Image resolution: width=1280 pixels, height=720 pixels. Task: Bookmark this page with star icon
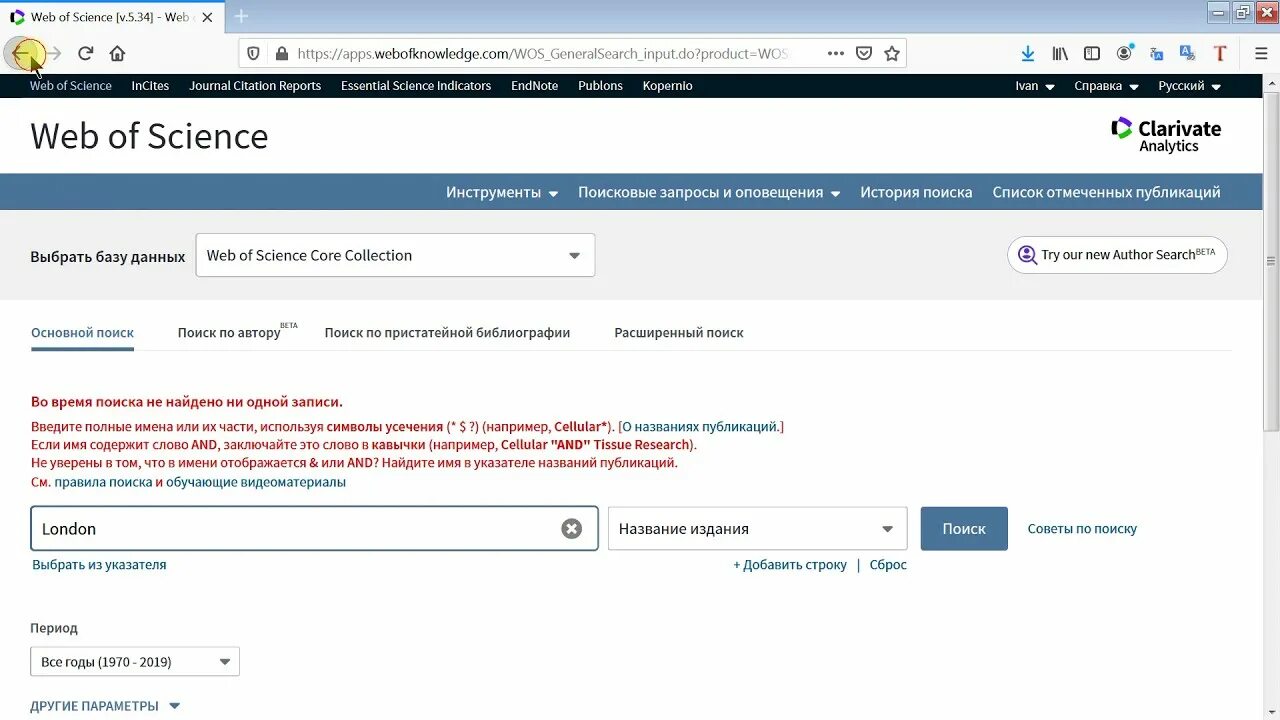(892, 54)
